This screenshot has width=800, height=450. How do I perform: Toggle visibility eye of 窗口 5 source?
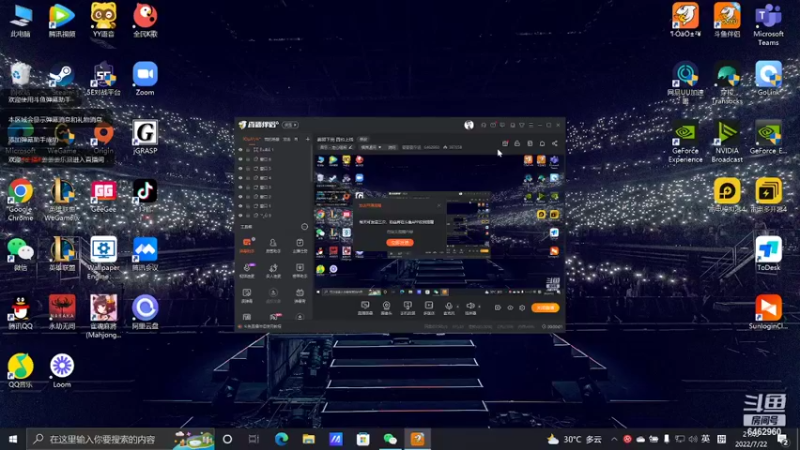[240, 169]
